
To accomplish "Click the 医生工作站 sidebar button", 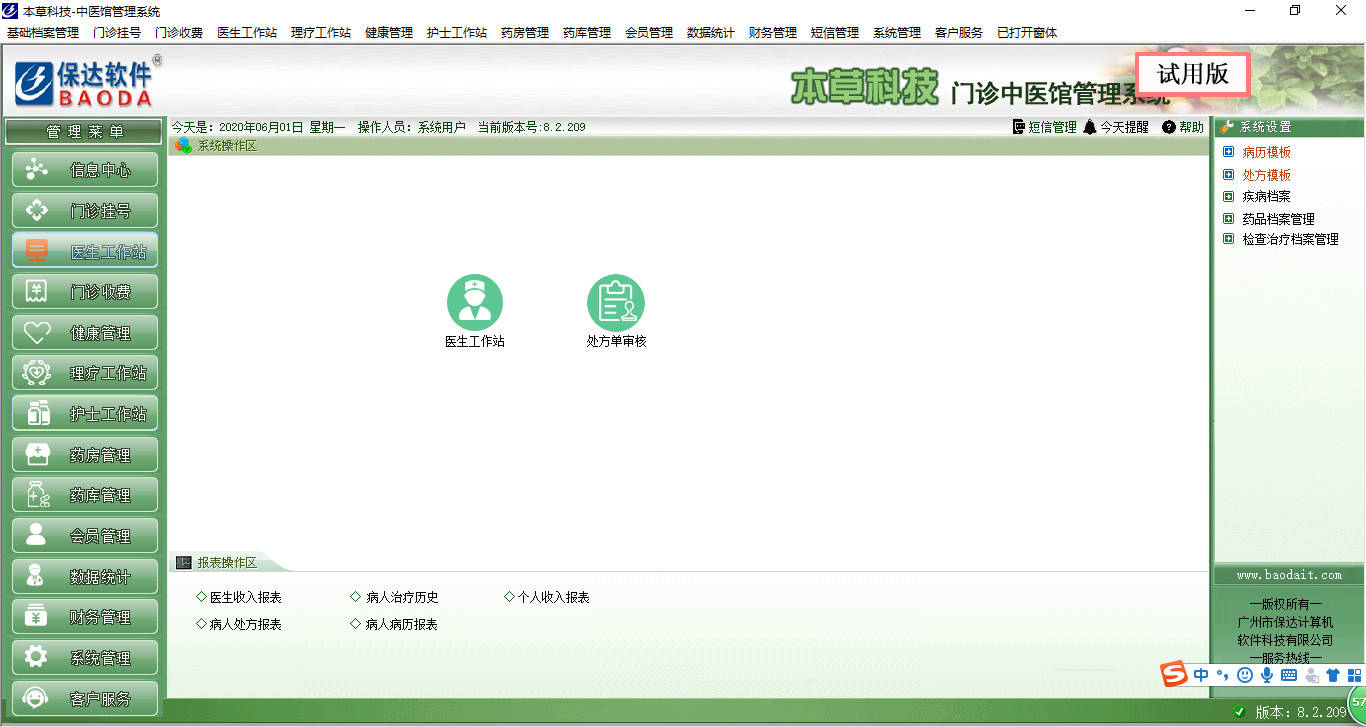I will tap(85, 251).
